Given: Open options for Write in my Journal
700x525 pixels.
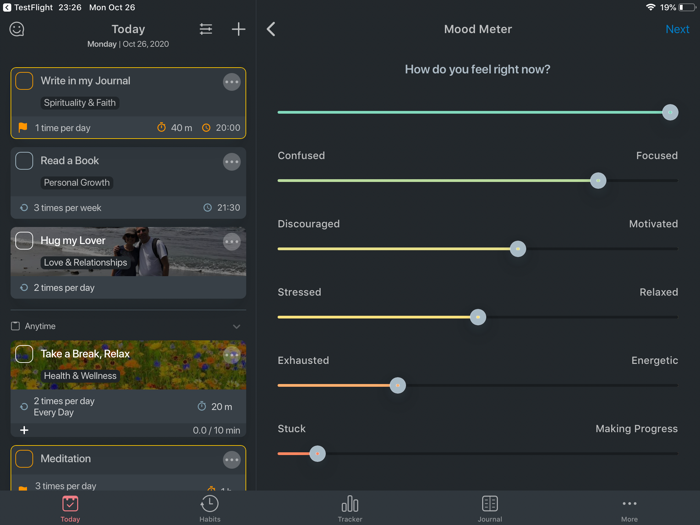Looking at the screenshot, I should (x=232, y=82).
